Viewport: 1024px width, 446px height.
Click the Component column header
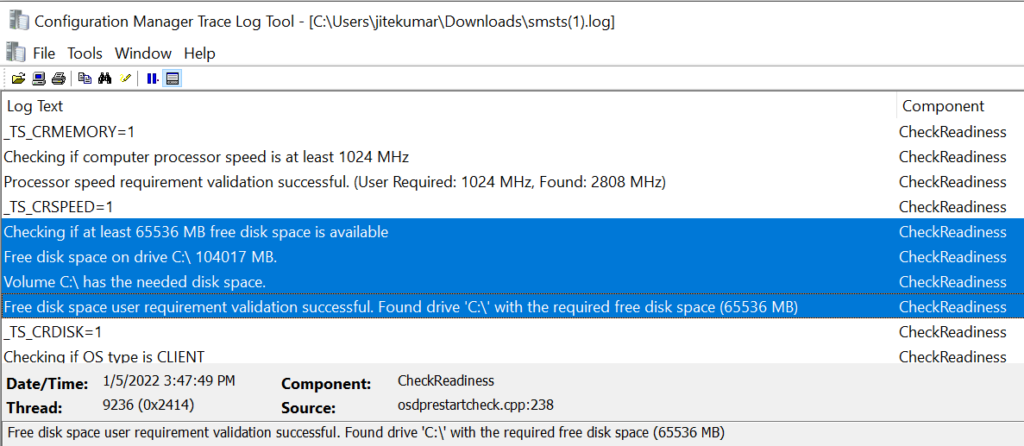tap(960, 106)
